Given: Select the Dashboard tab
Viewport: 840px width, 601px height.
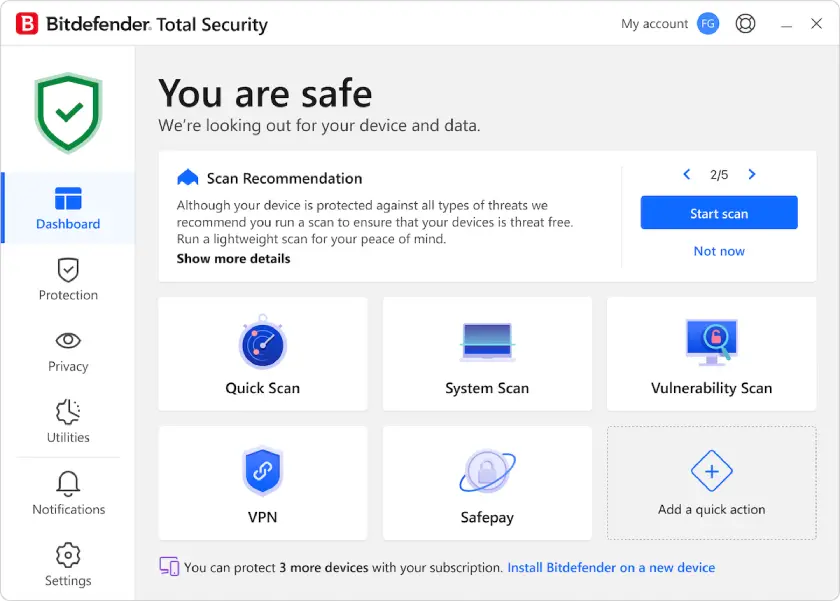Looking at the screenshot, I should tap(67, 207).
